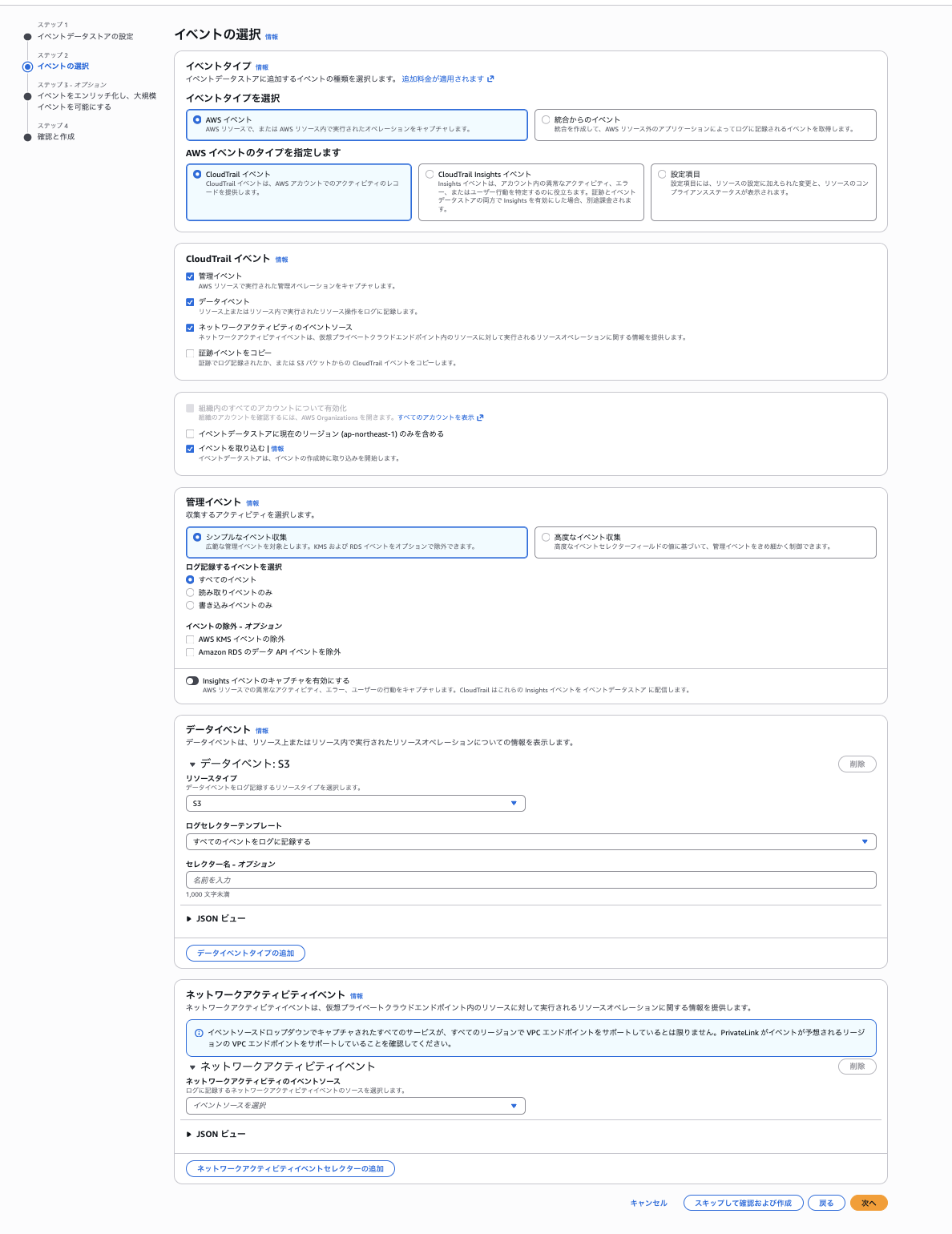Viewport: 952px width, 1234px height.
Task: Open external link icon beside 追加料金が適用されます
Action: point(490,79)
